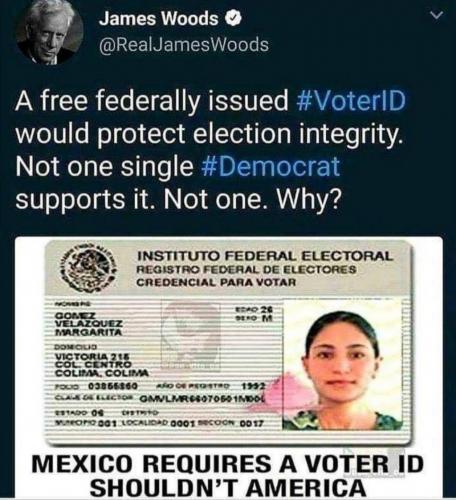Click the blue verified badge checkmark
456x500 pixels.
pos(234,19)
